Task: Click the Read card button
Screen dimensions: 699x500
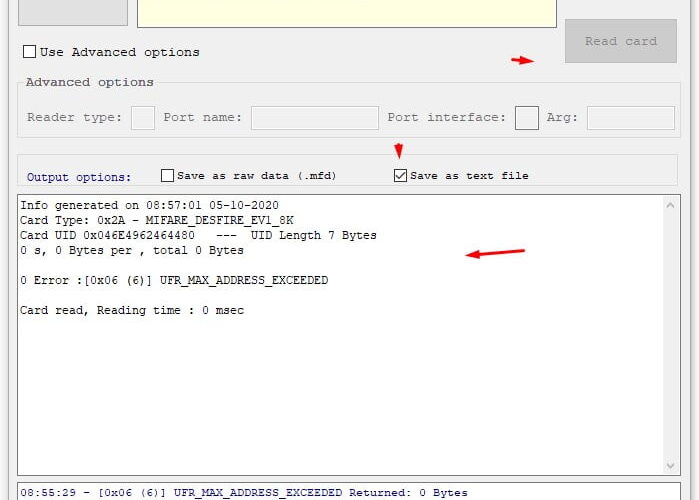Action: coord(621,41)
